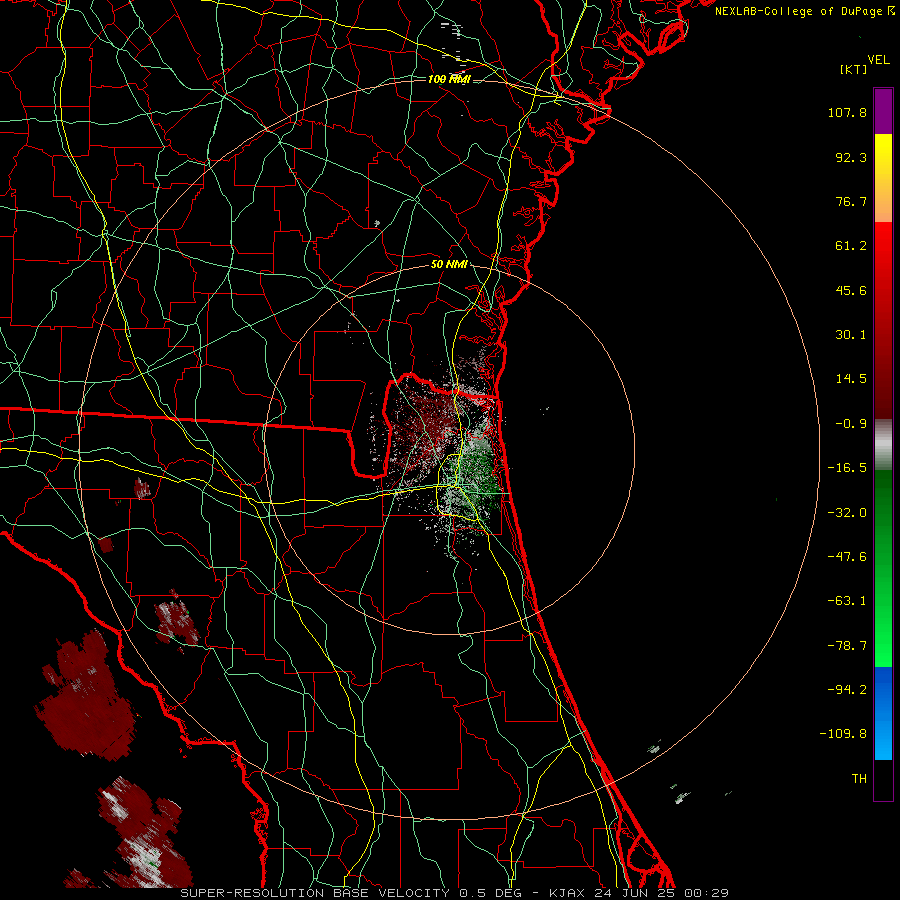Click the NEXLAB-College of DuPage label
This screenshot has width=900, height=900.
[x=798, y=11]
